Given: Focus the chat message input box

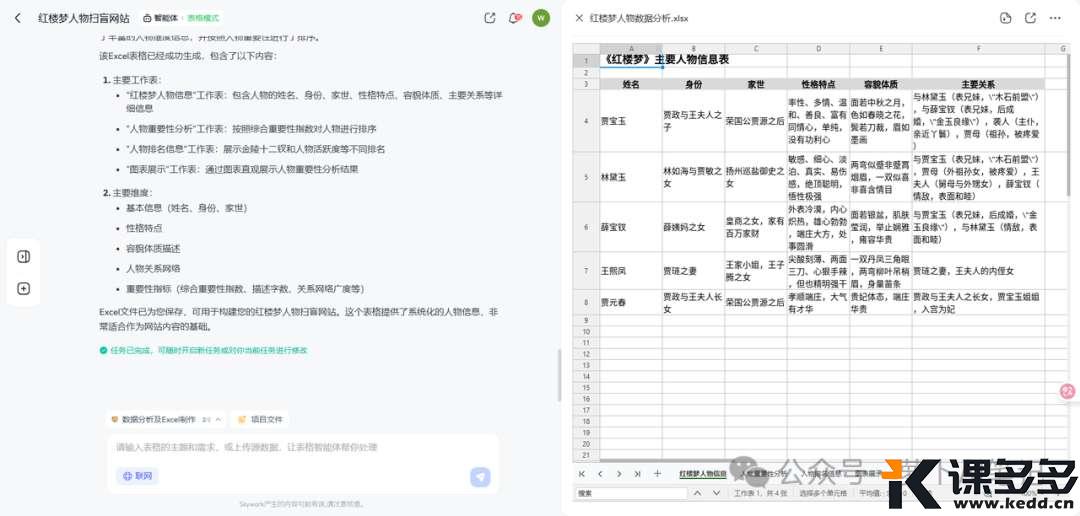Looking at the screenshot, I should tap(303, 448).
